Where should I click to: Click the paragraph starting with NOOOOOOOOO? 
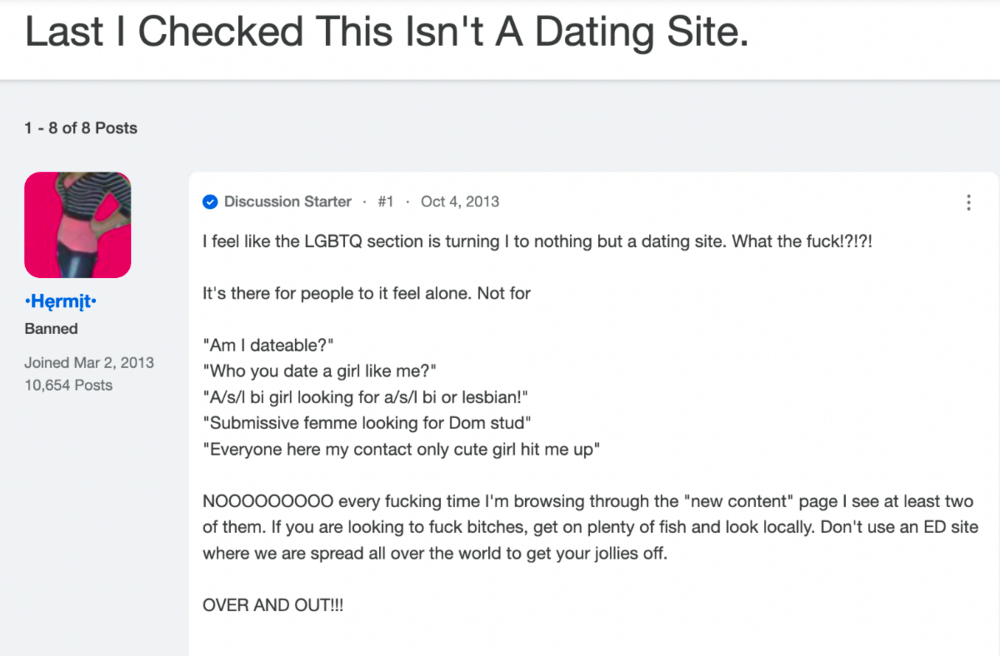tap(591, 527)
